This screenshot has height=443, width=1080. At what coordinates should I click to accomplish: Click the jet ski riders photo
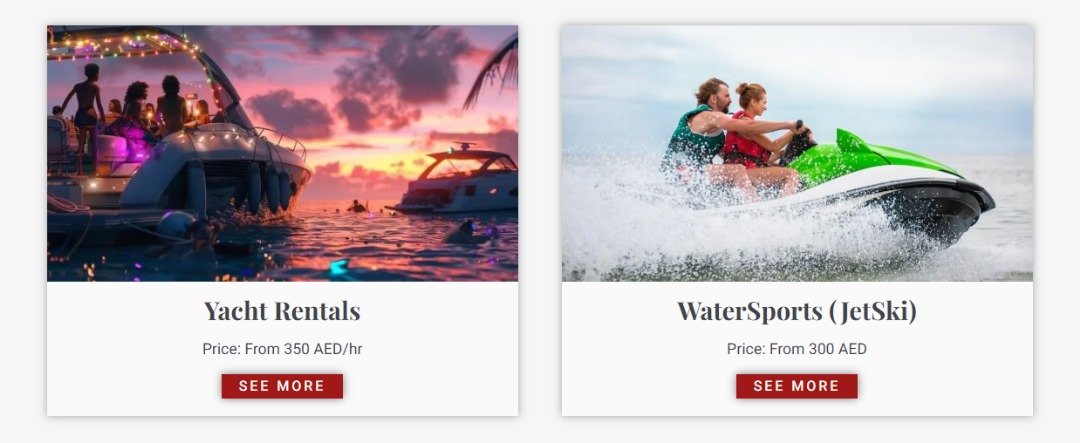[797, 154]
